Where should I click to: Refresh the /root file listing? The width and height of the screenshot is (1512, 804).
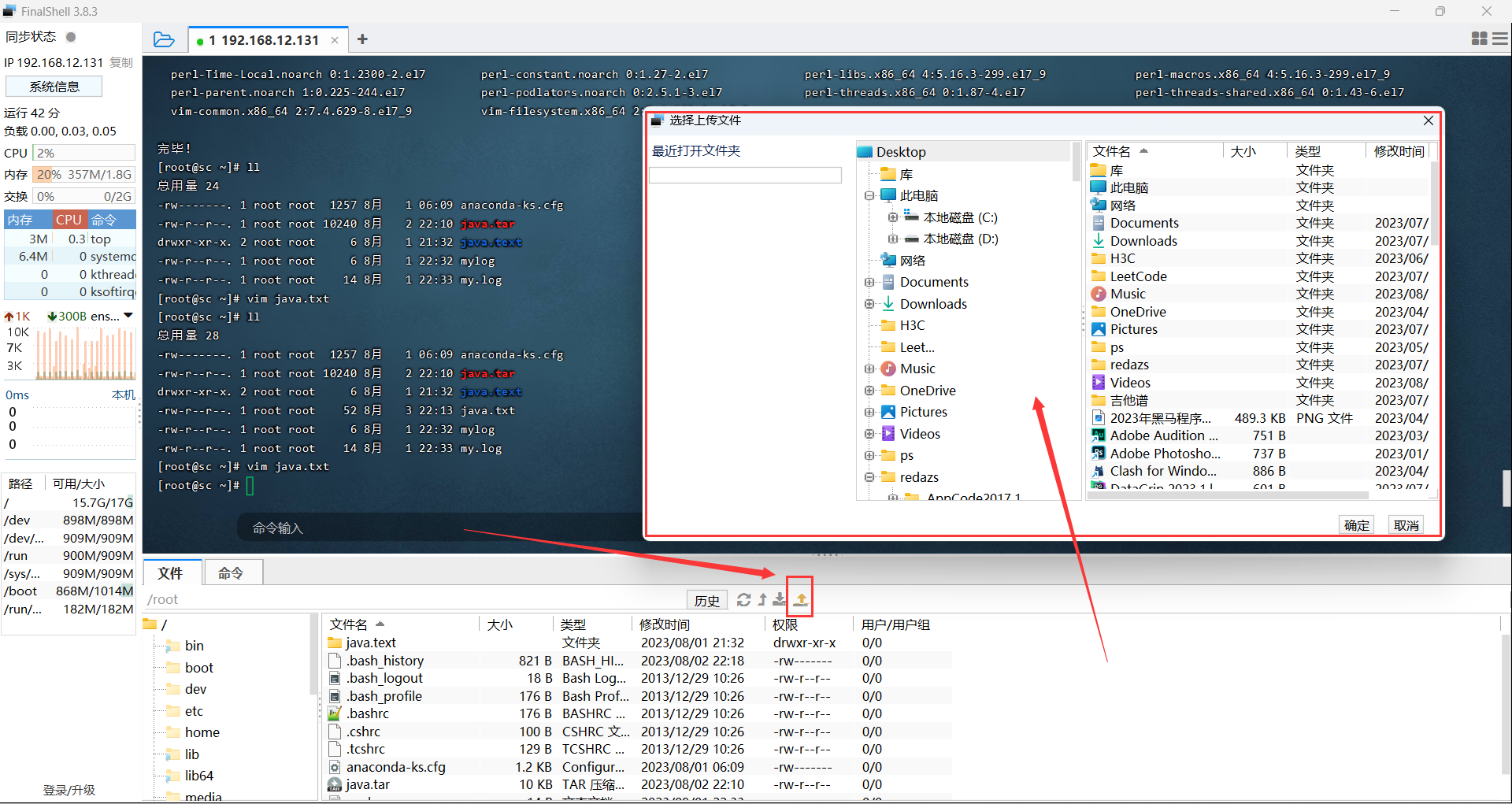743,600
